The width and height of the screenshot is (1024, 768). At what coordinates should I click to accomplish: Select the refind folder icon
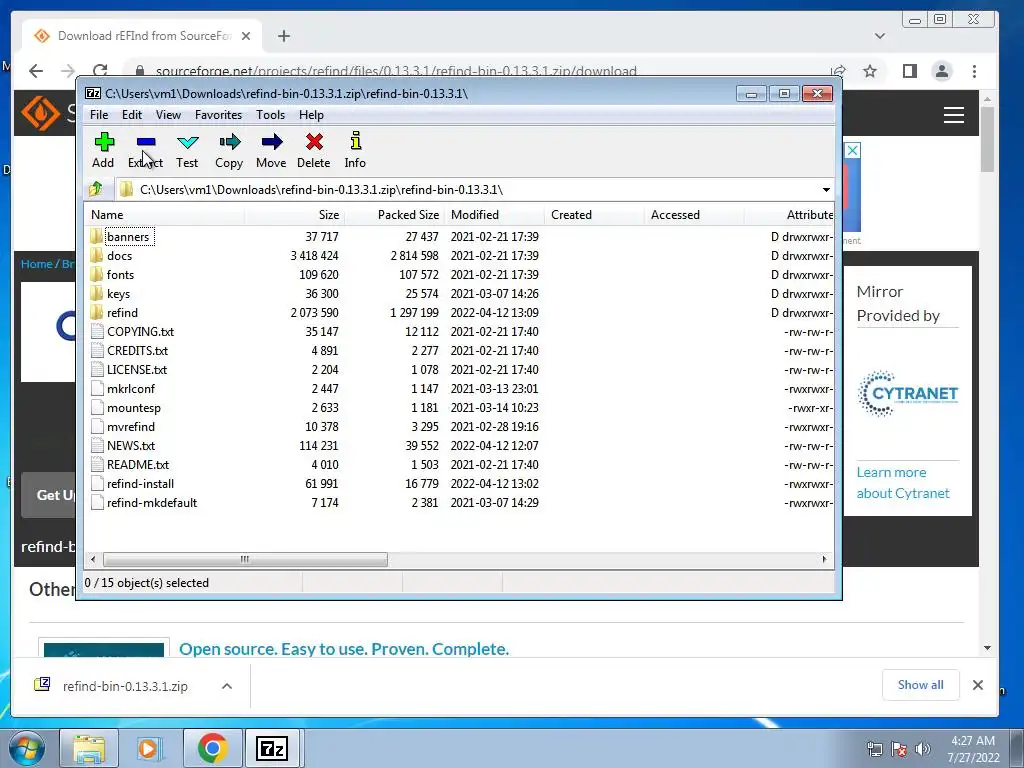[97, 312]
